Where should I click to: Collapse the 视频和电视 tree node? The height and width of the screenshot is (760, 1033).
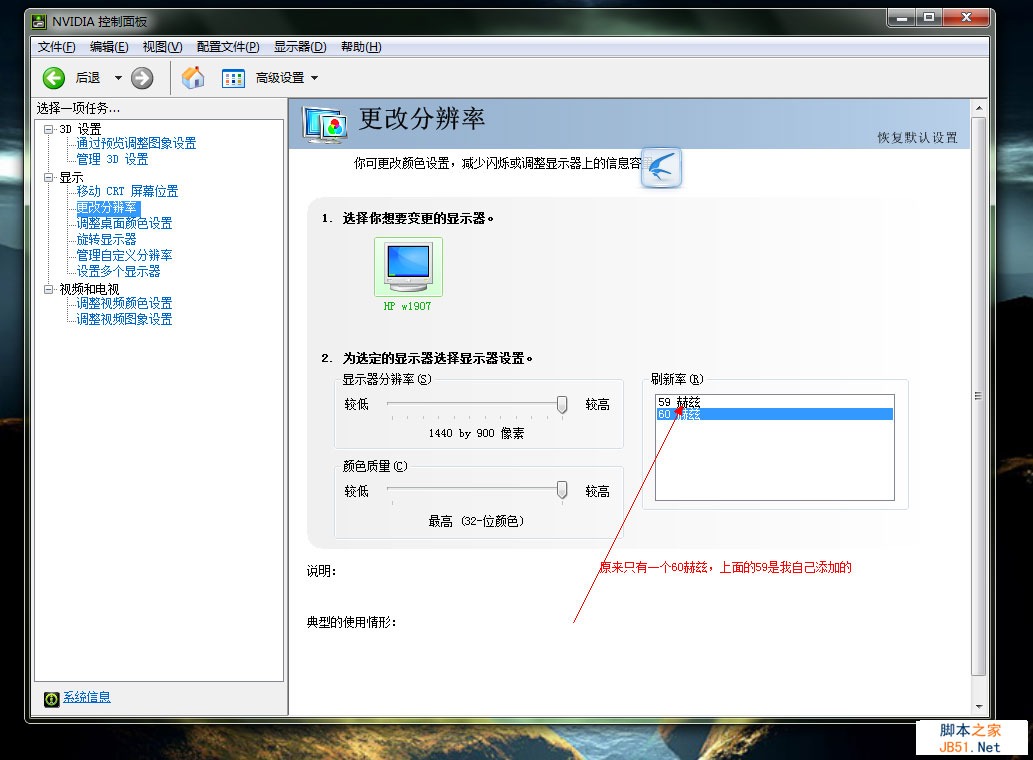(49, 290)
